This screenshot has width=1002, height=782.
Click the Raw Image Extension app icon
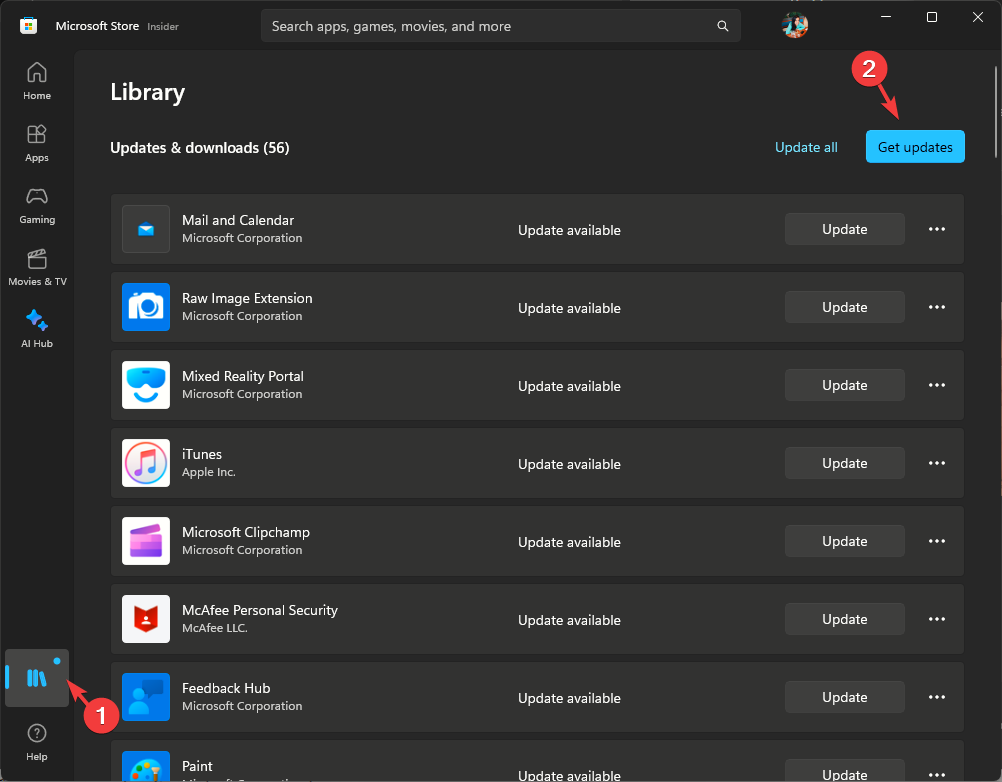click(146, 307)
